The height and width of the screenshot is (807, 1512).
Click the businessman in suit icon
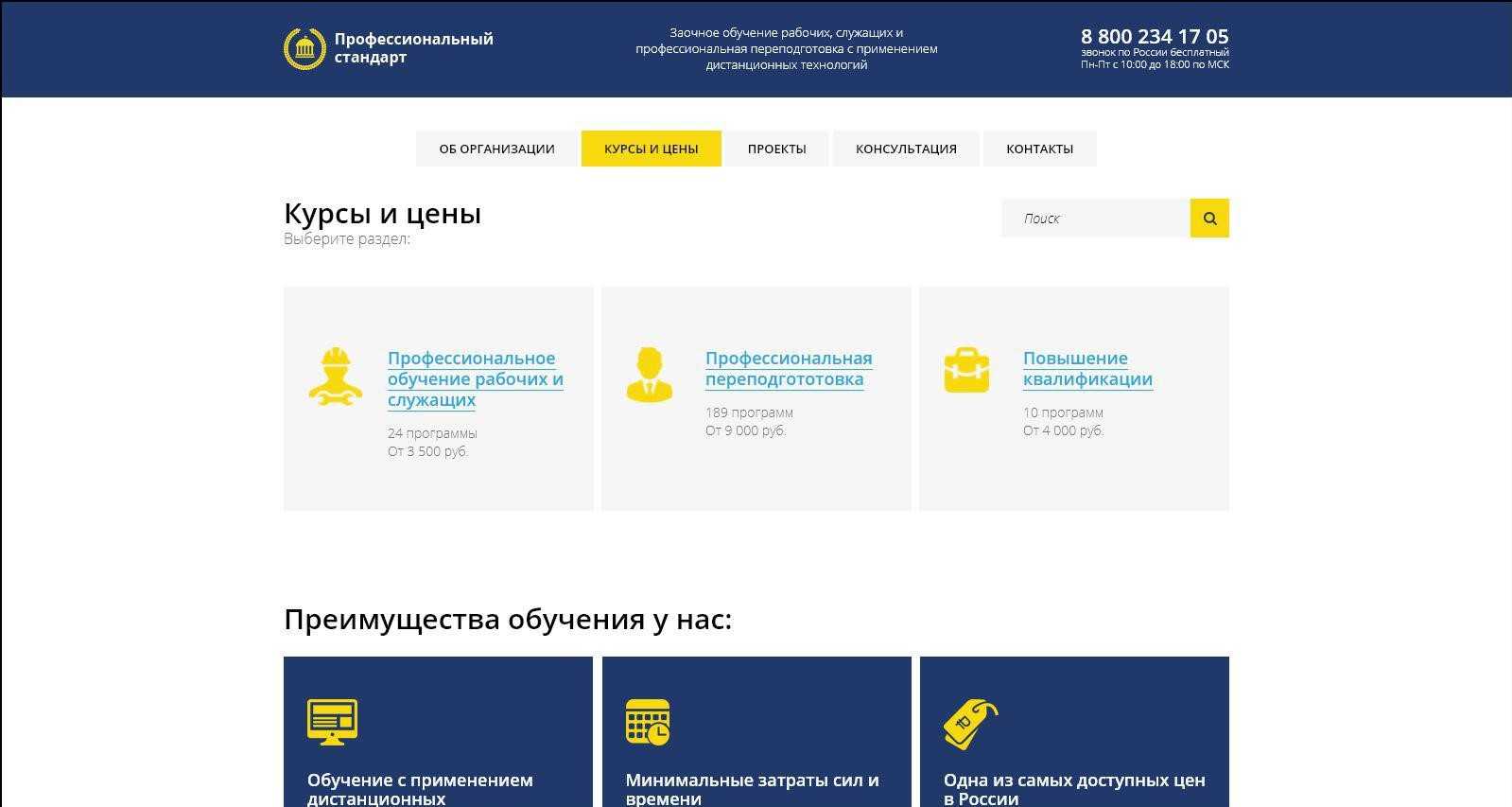point(650,375)
